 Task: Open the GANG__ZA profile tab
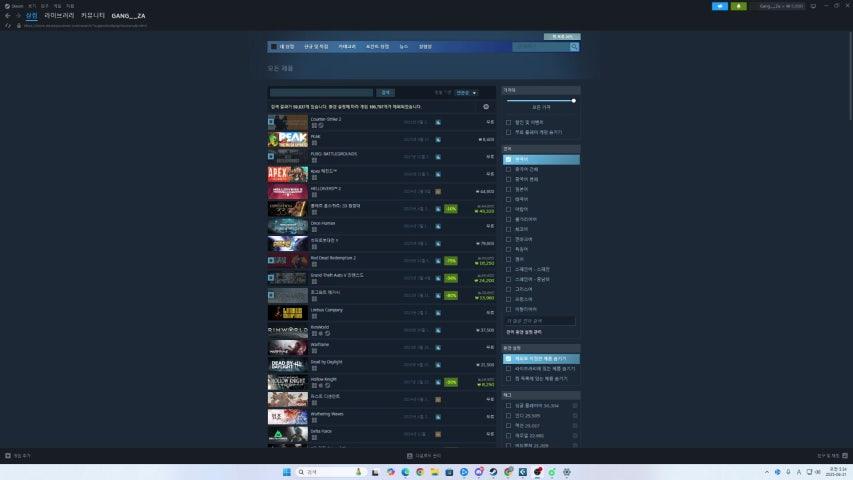click(128, 16)
